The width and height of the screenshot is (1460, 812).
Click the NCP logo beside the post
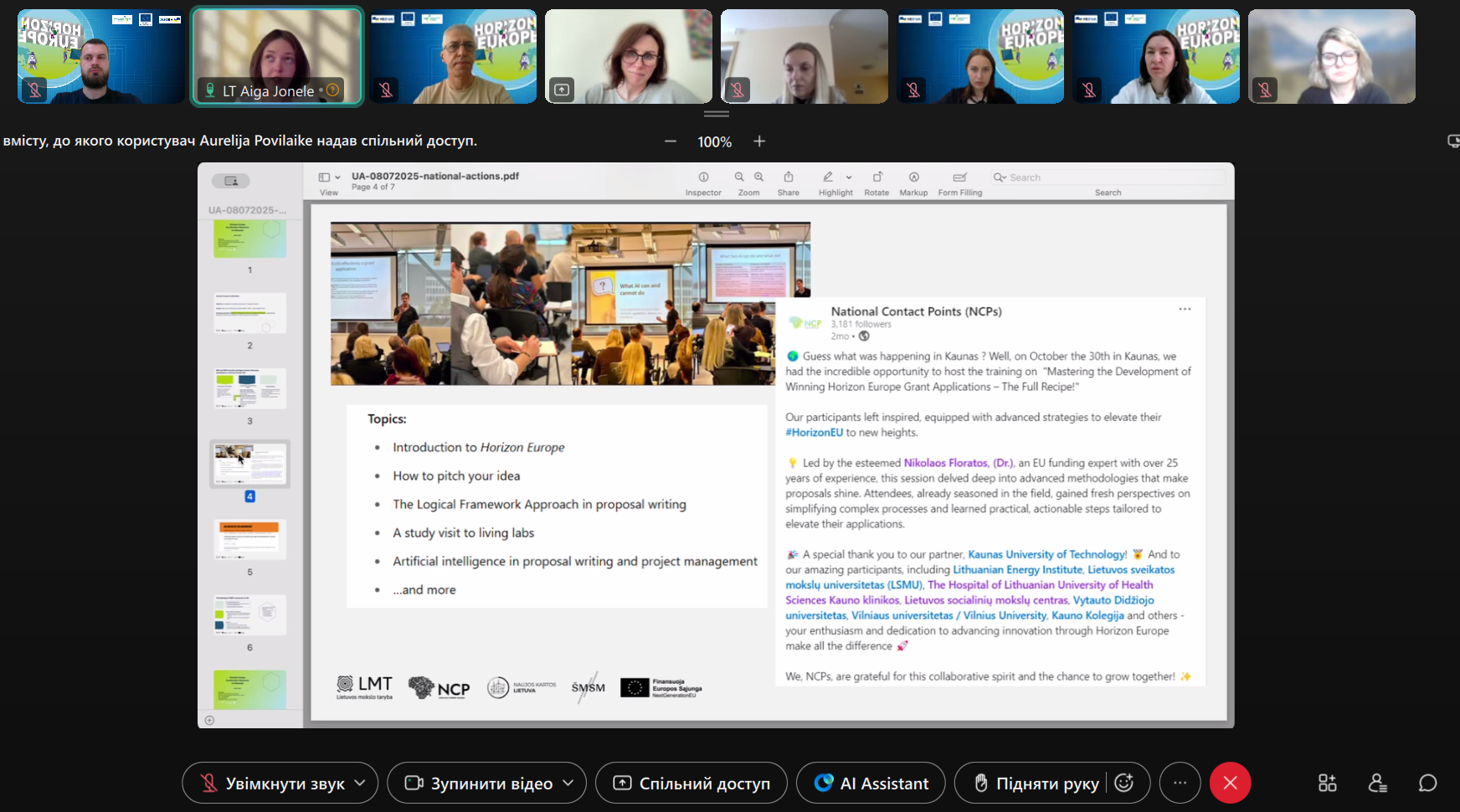(805, 323)
